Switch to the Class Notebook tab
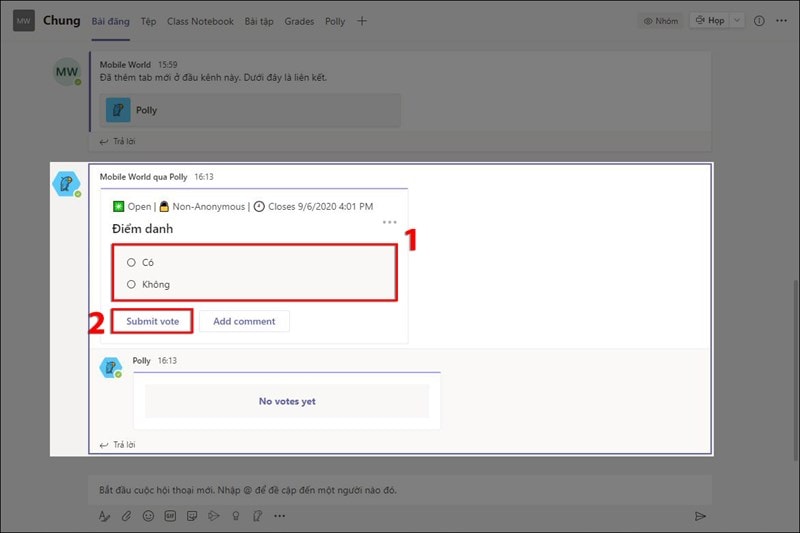Image resolution: width=800 pixels, height=533 pixels. (x=200, y=21)
